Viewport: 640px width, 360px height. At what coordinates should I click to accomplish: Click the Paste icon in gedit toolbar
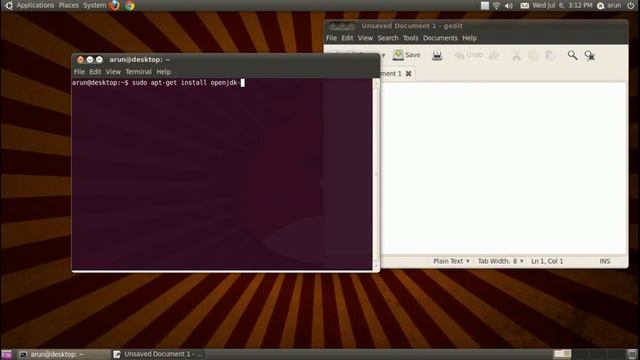(x=550, y=56)
